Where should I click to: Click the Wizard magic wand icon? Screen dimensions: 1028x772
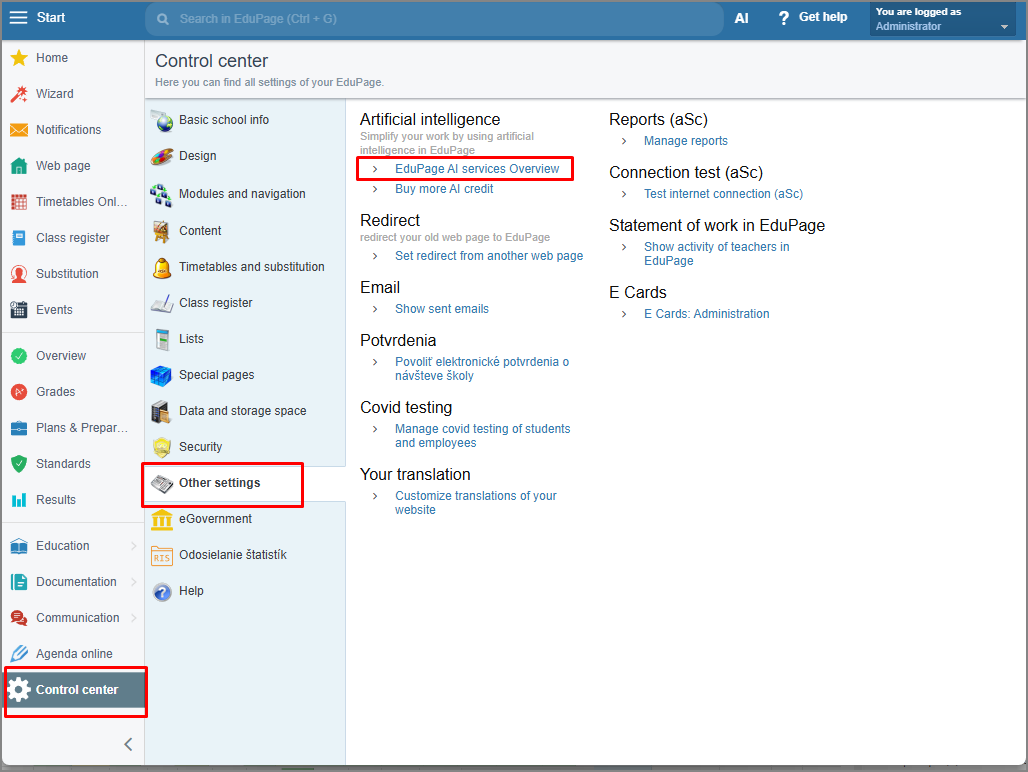18,94
